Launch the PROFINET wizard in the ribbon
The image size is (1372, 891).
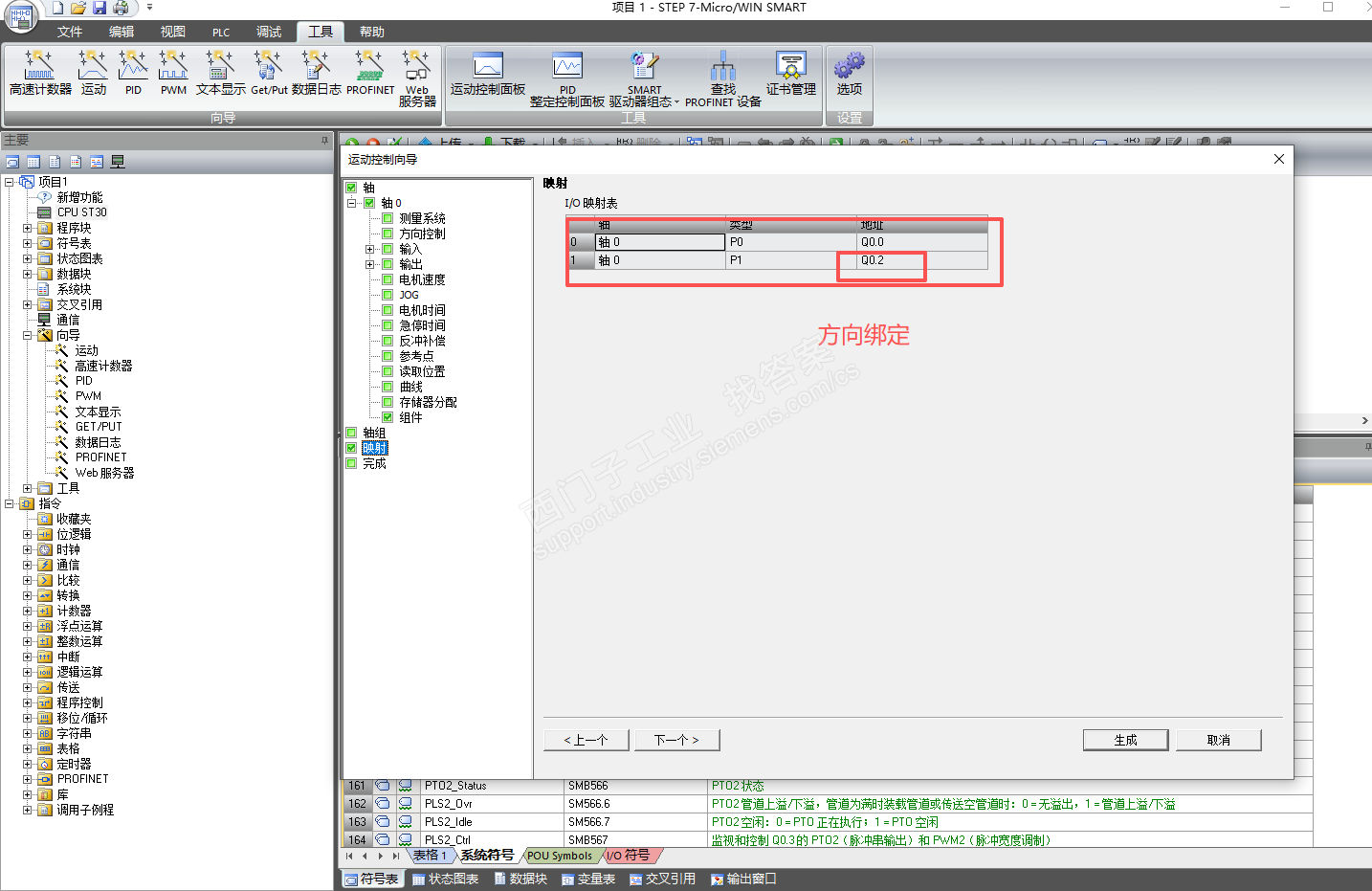pyautogui.click(x=370, y=74)
